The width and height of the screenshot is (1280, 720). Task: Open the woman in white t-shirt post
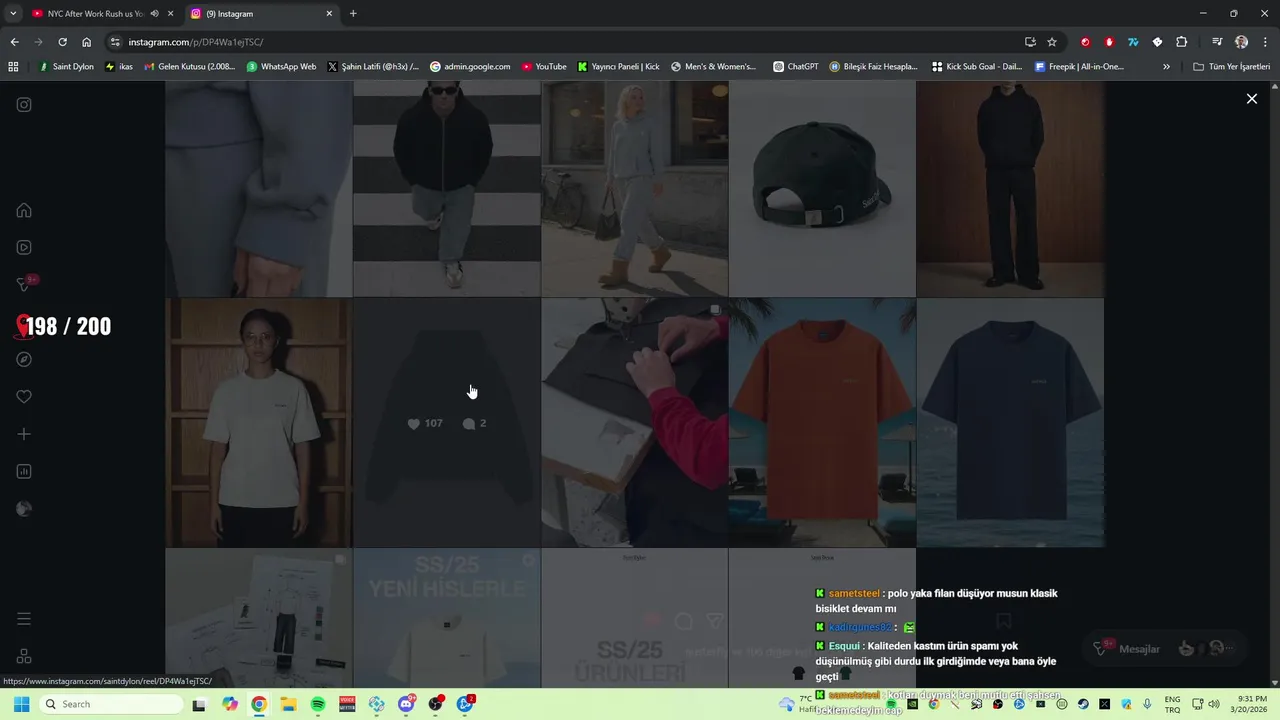click(x=259, y=422)
